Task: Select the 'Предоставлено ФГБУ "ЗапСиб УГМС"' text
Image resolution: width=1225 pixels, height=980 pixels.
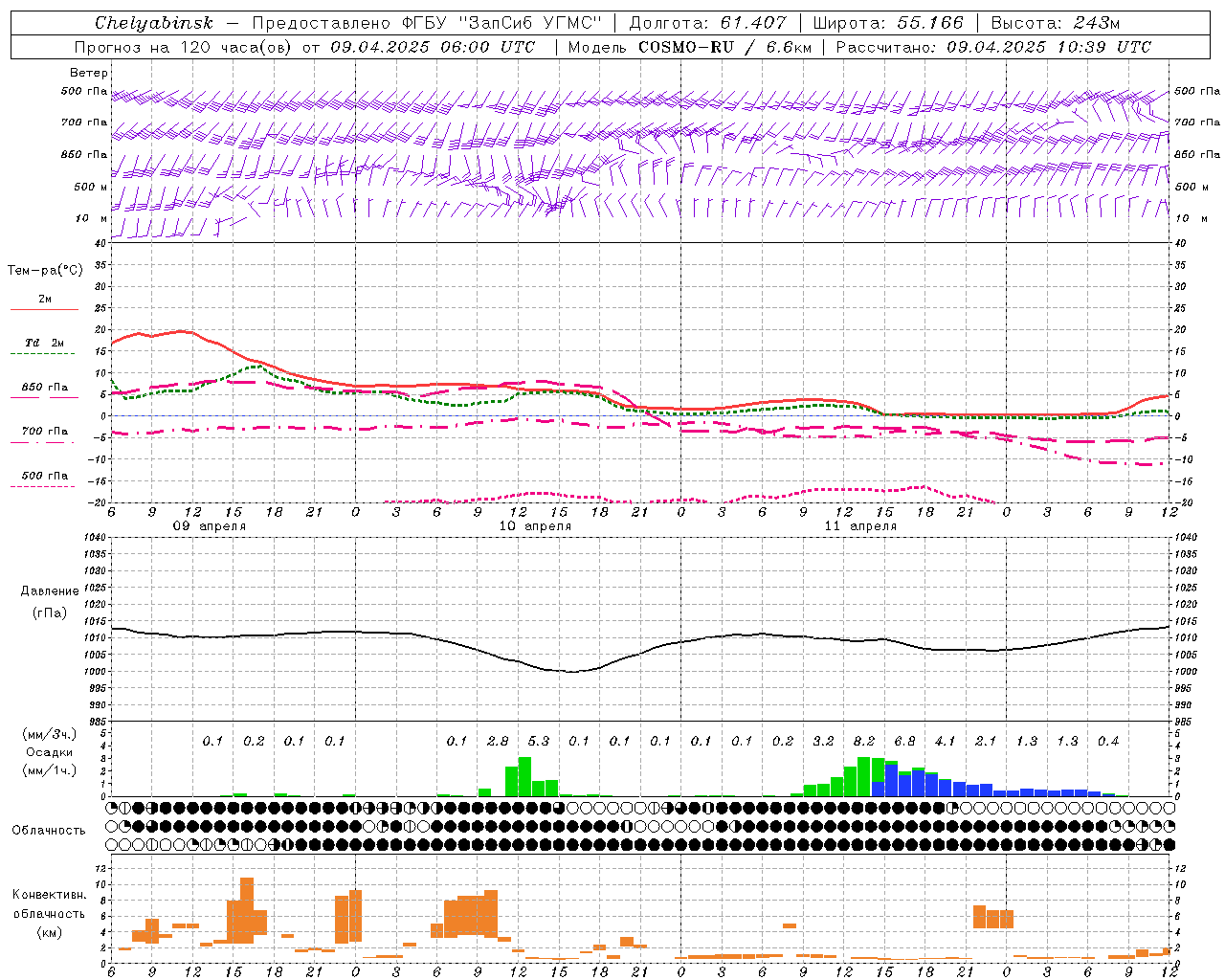Action: pyautogui.click(x=427, y=23)
